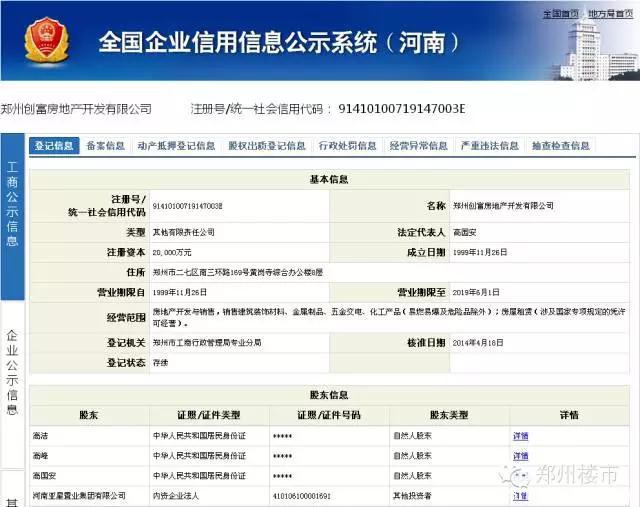The width and height of the screenshot is (640, 507).
Task: Switch to the 备案信息 tab
Action: (106, 146)
